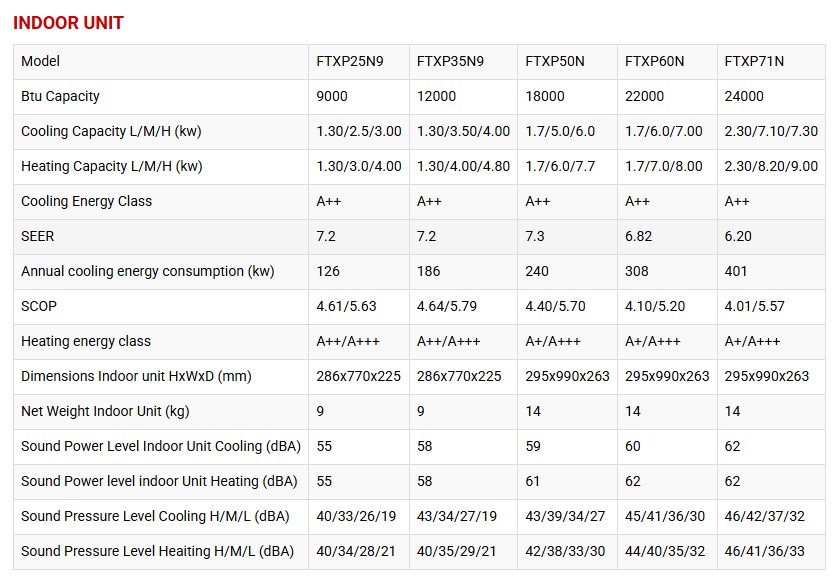Click the FTXP60N model header
The height and width of the screenshot is (580, 835).
pos(655,61)
